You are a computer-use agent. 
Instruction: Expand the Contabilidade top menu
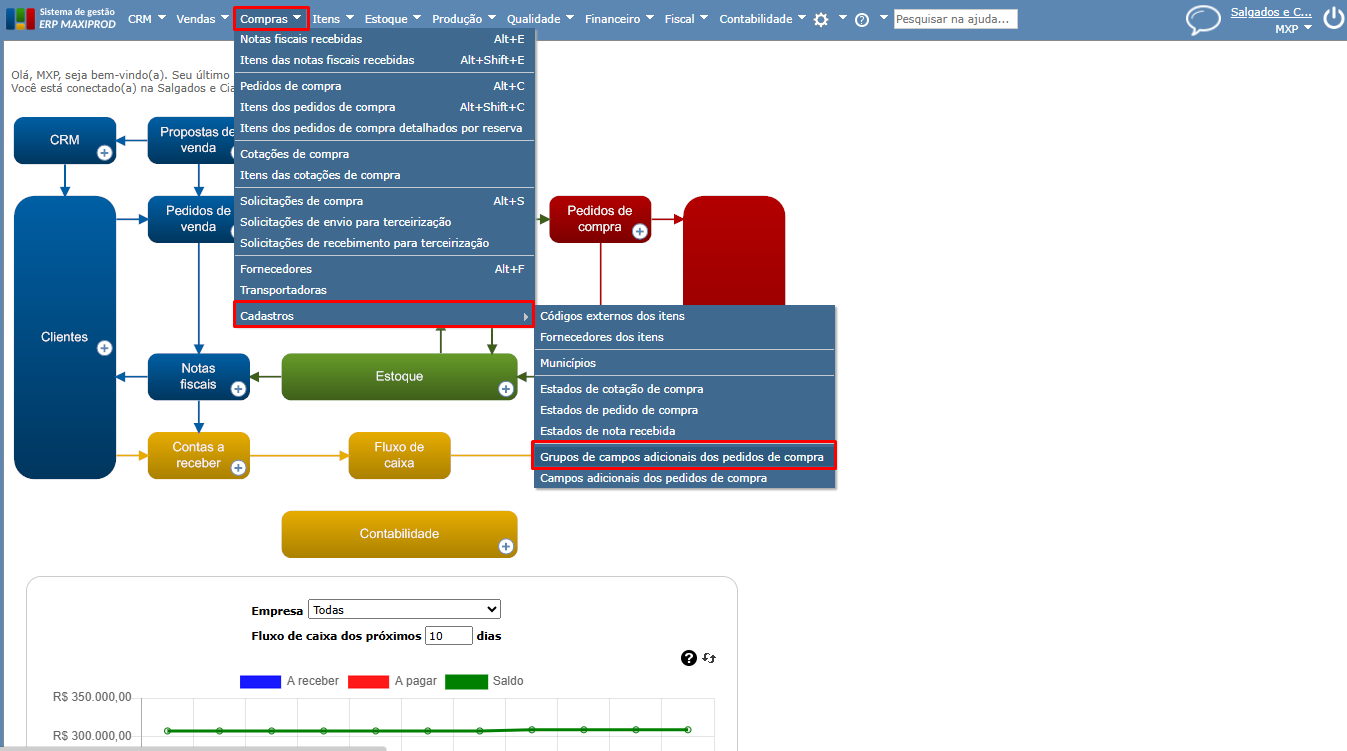click(x=762, y=19)
